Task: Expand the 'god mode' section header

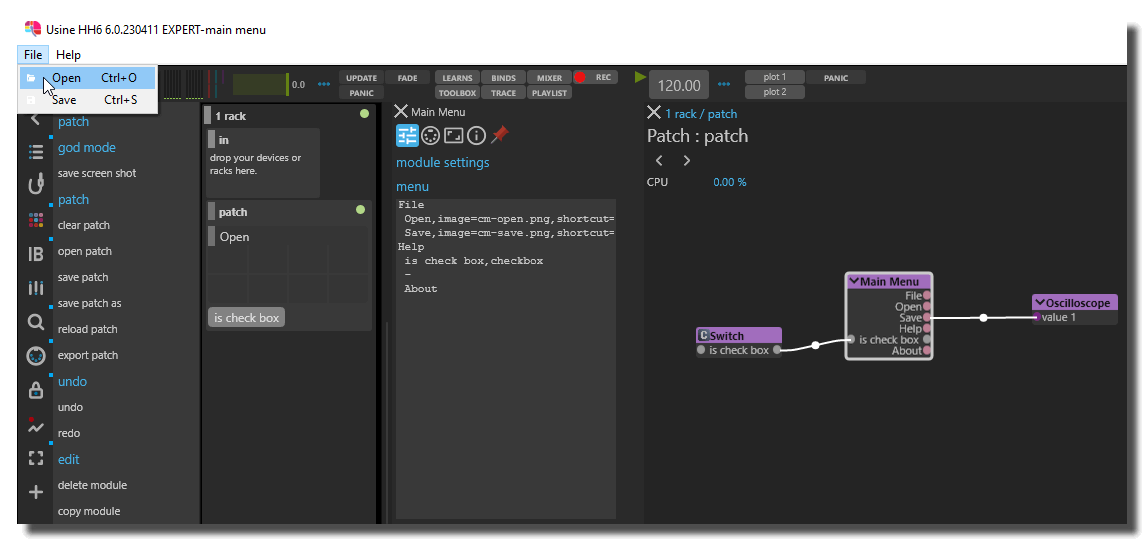Action: (87, 148)
